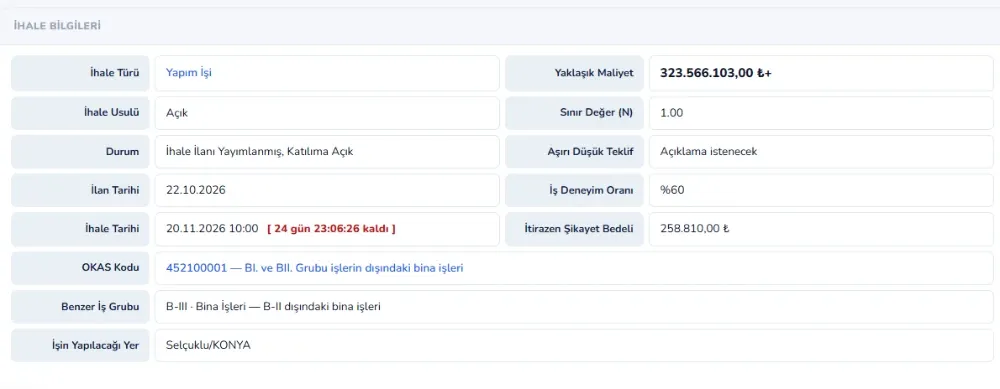Select the 258.810,00 ₺ amount

click(x=695, y=228)
